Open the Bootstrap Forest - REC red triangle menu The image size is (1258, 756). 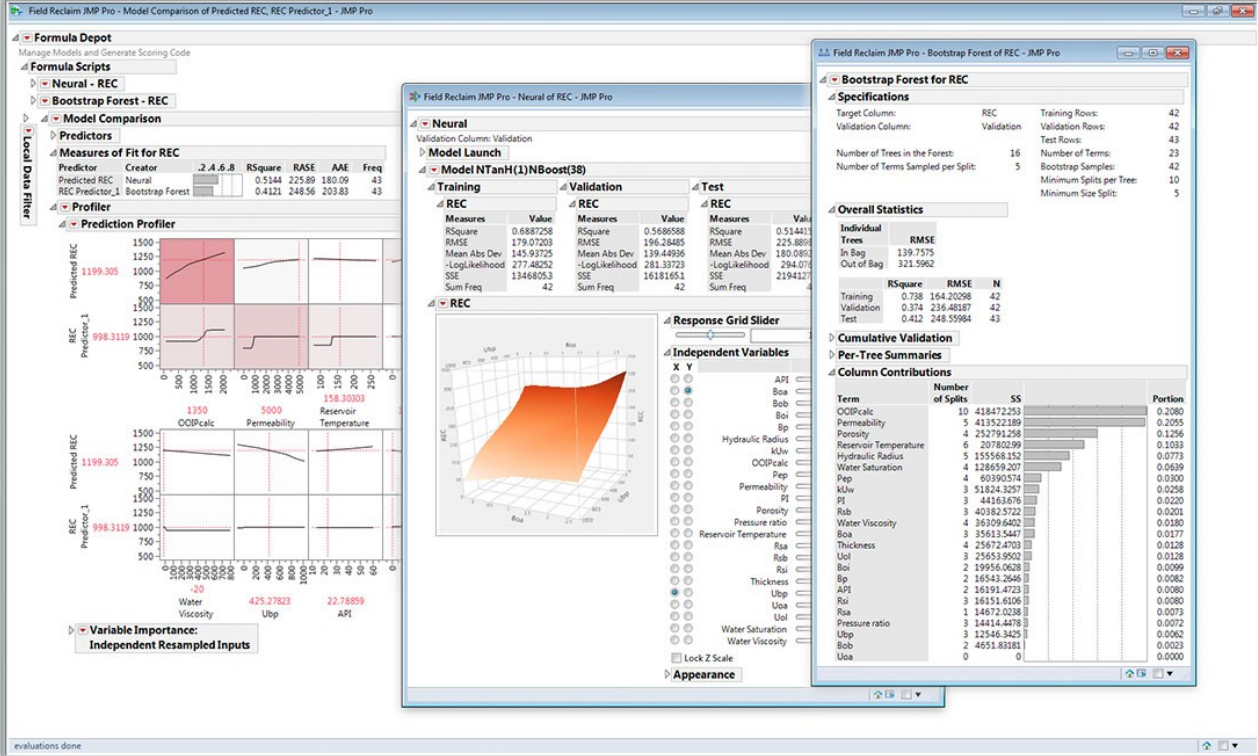pyautogui.click(x=45, y=101)
